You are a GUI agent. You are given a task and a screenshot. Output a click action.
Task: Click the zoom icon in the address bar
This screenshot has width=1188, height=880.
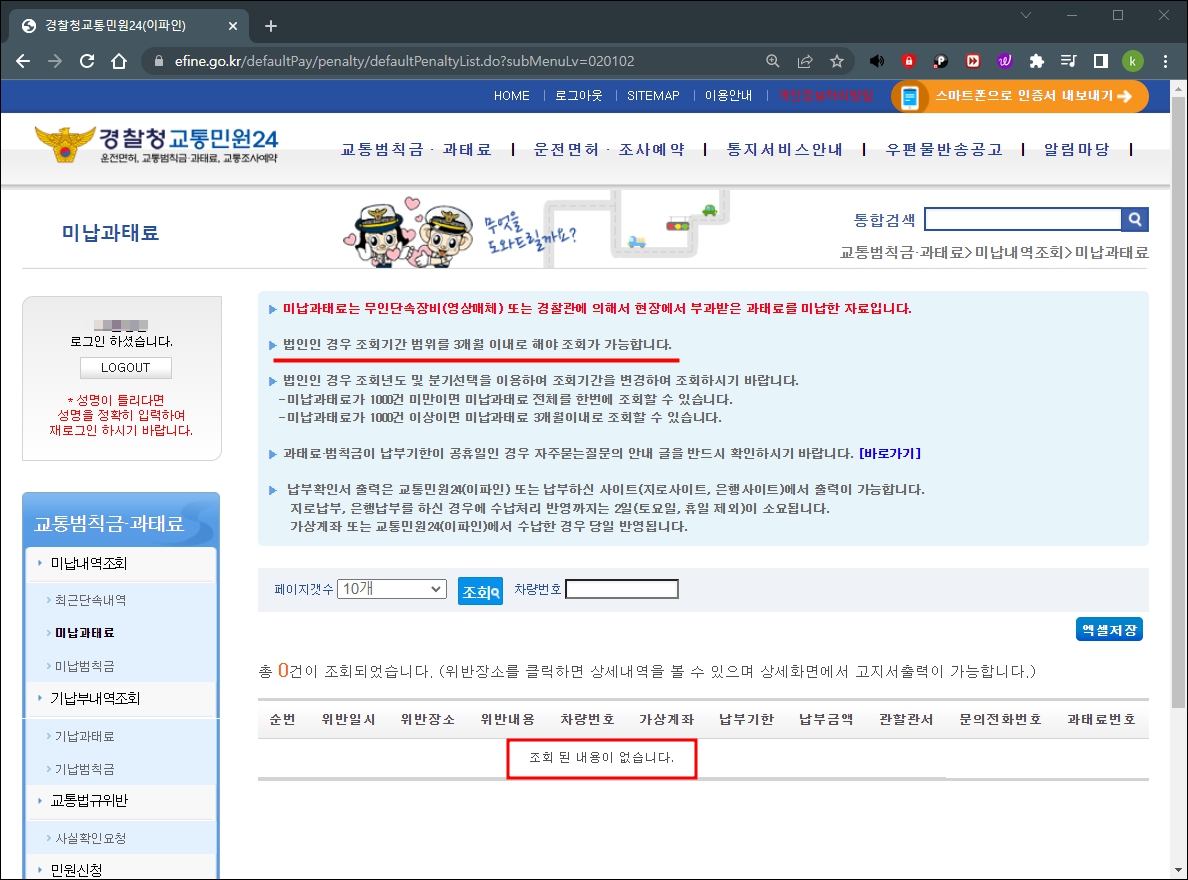(773, 61)
